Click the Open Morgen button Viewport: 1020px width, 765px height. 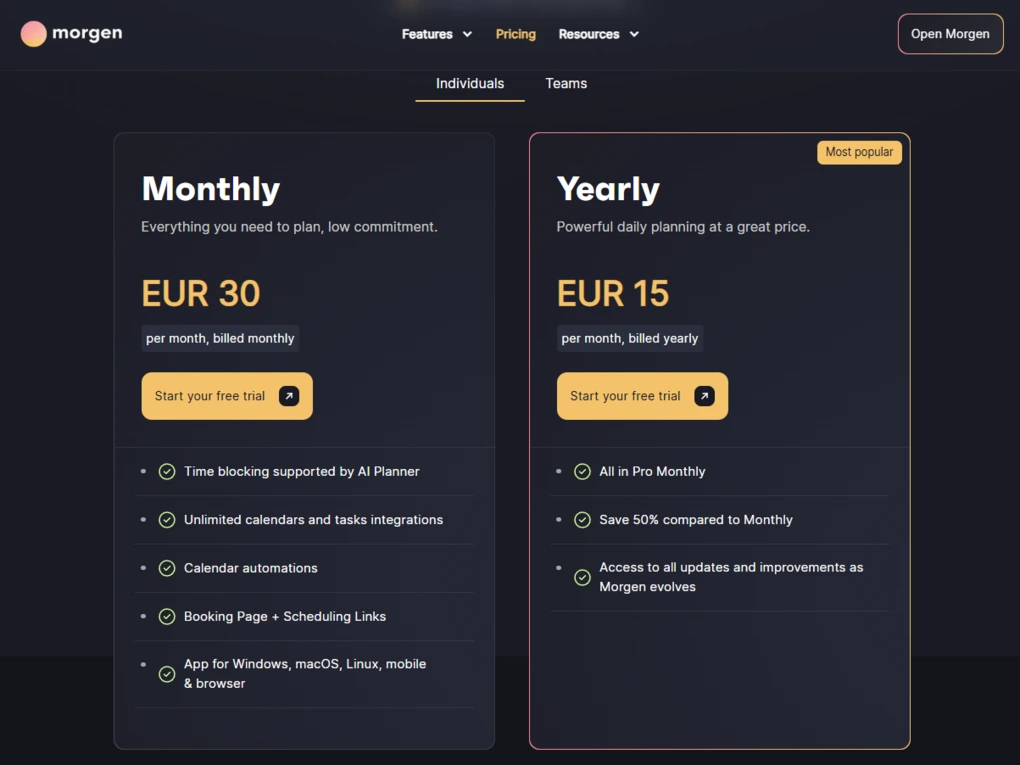(950, 33)
